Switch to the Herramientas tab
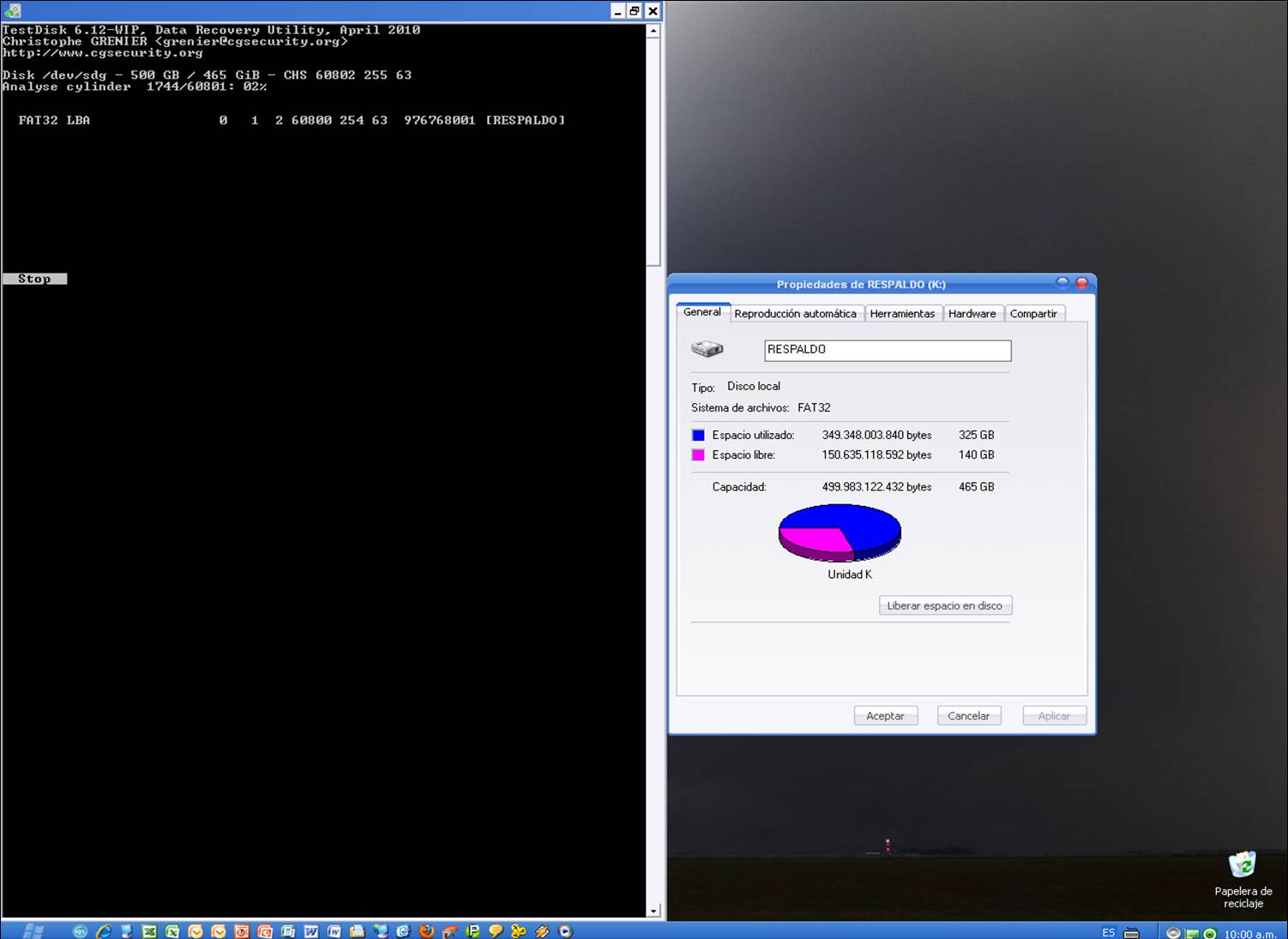 tap(902, 314)
